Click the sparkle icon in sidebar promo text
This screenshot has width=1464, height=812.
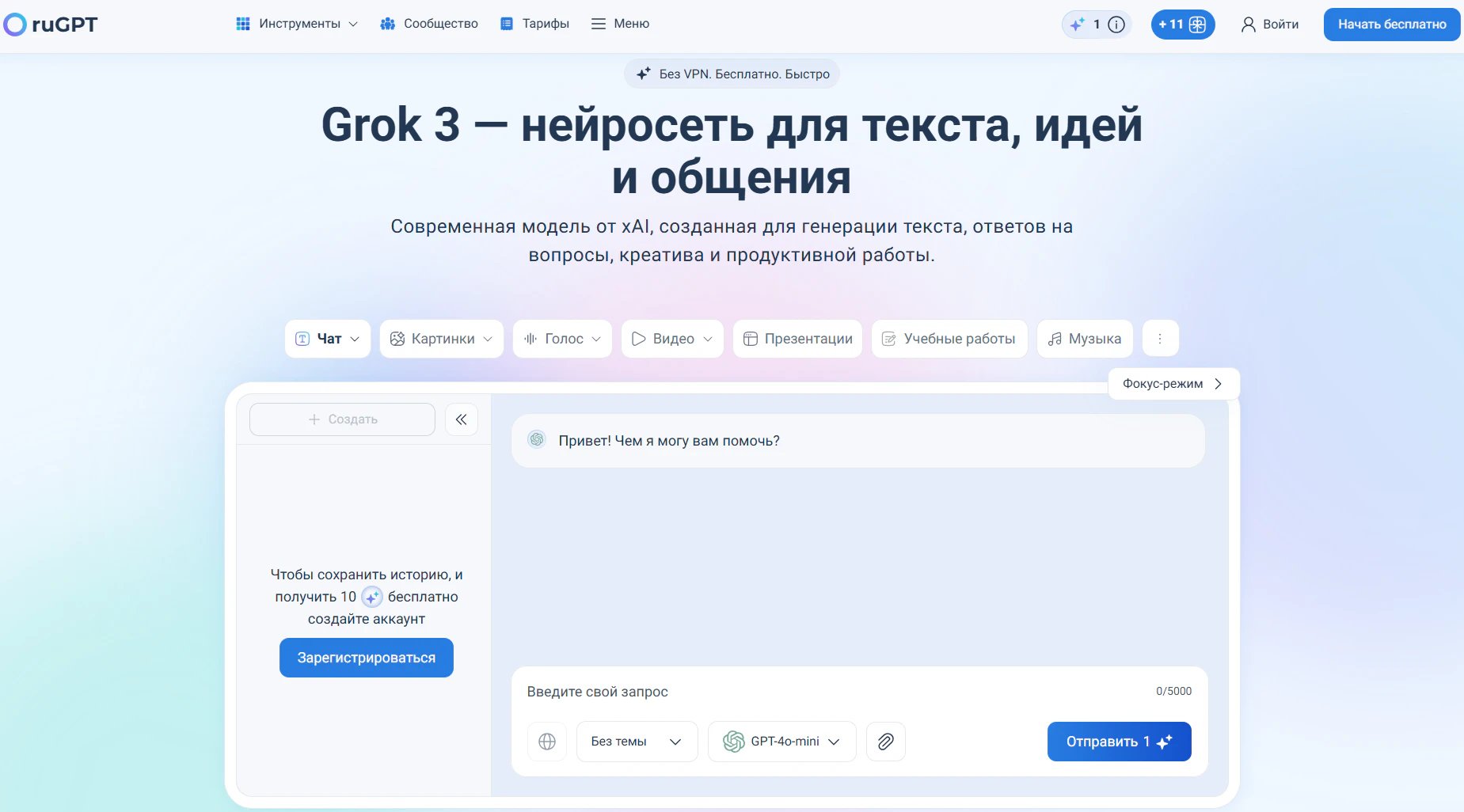point(372,597)
